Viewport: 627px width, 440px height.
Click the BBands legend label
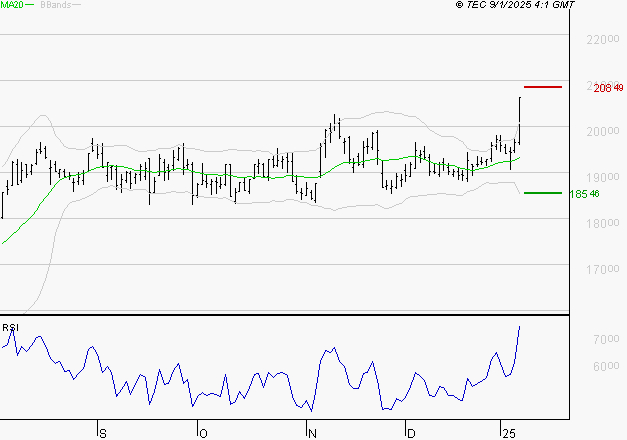click(56, 5)
